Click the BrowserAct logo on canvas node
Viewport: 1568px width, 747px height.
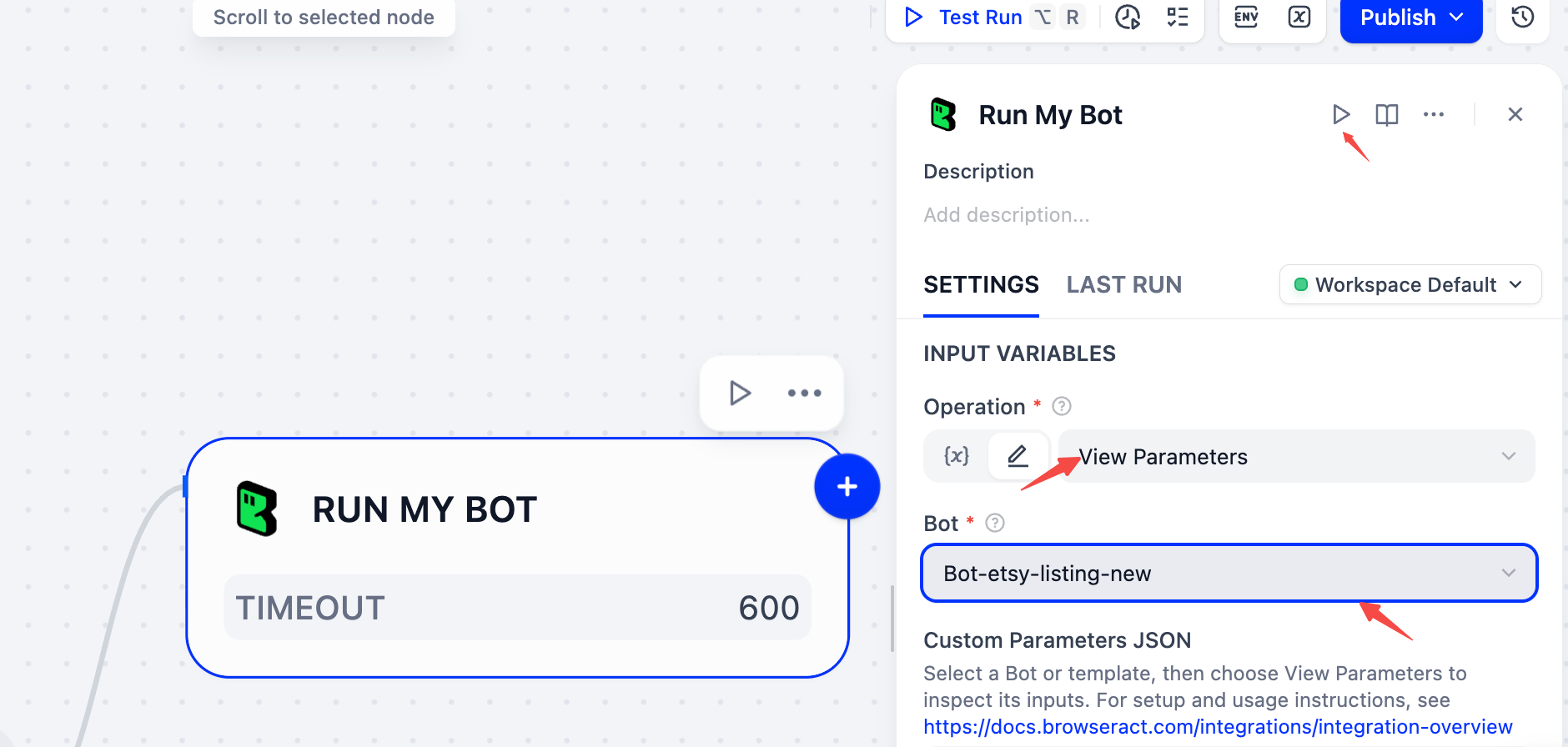point(257,509)
